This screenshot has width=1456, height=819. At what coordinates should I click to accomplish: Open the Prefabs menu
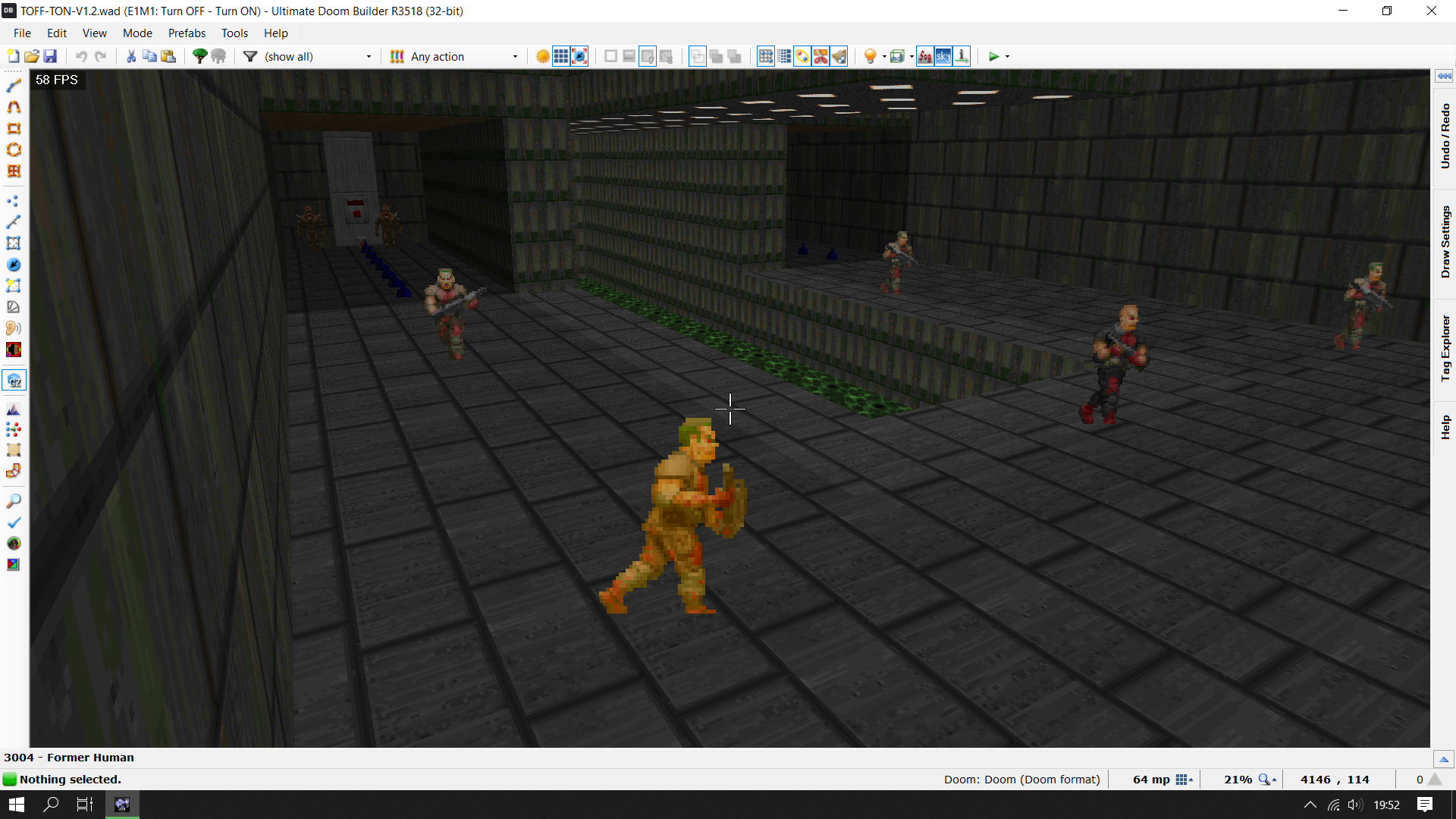point(187,33)
